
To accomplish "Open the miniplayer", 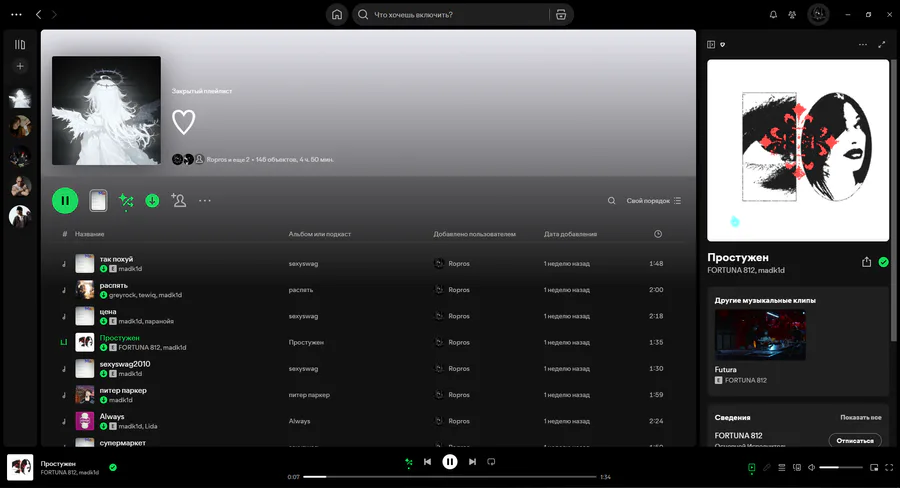I will point(874,467).
